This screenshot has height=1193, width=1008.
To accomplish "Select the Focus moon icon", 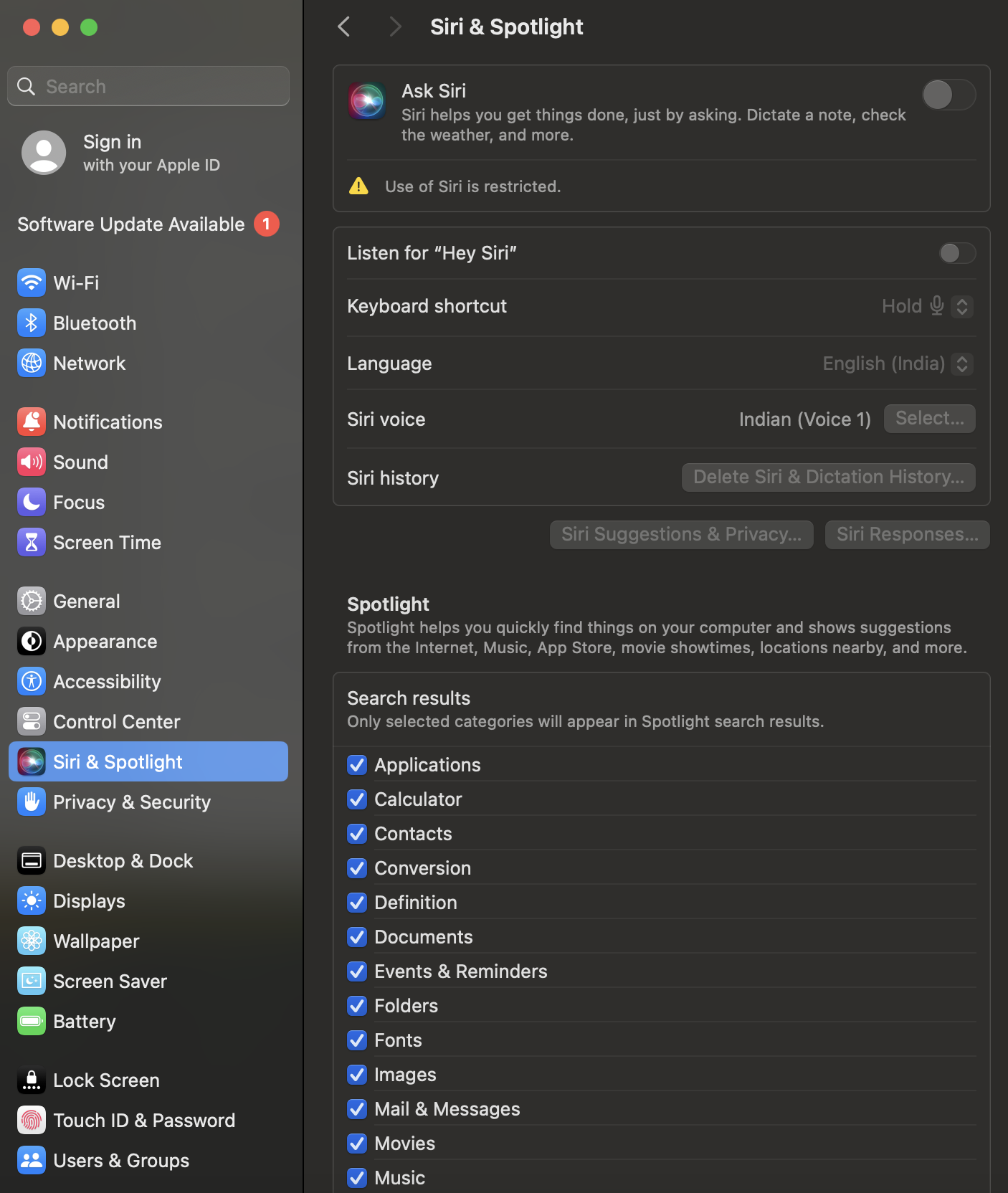I will [32, 502].
